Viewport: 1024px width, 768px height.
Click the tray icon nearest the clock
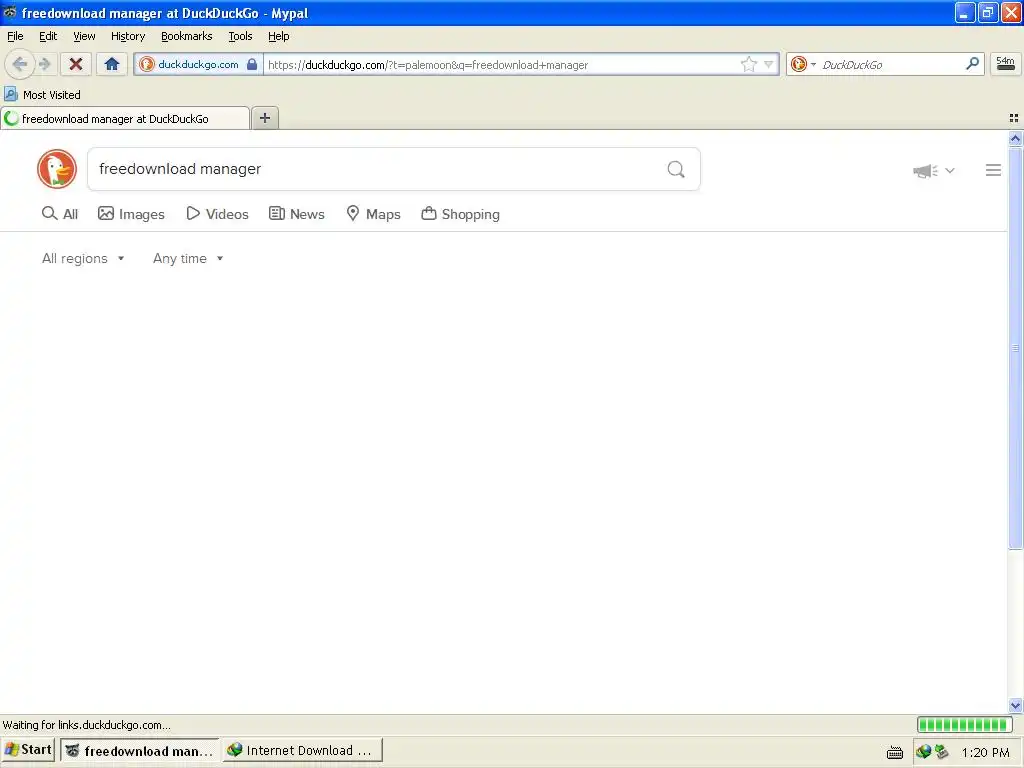tap(941, 752)
